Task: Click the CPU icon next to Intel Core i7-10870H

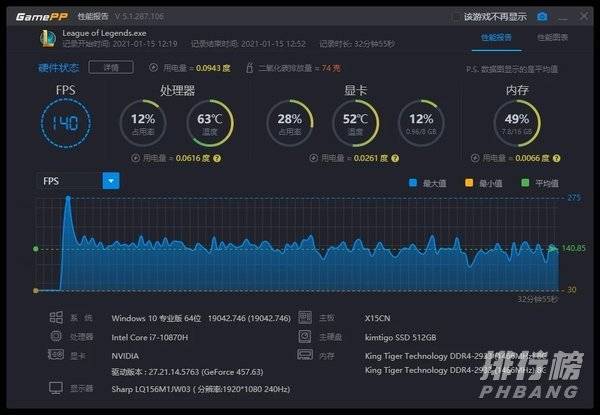Action: pyautogui.click(x=56, y=336)
